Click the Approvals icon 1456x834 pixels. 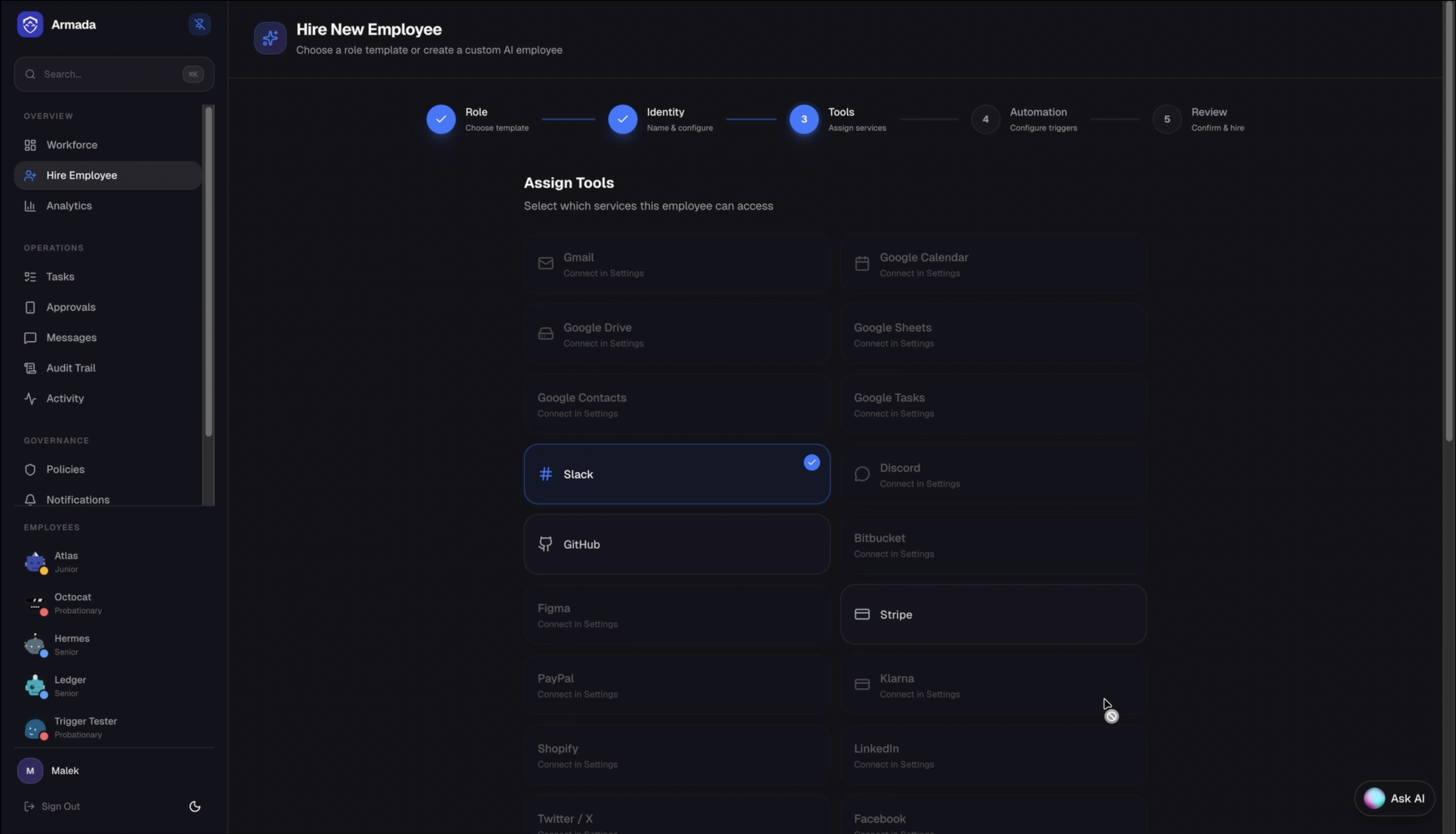click(x=30, y=308)
